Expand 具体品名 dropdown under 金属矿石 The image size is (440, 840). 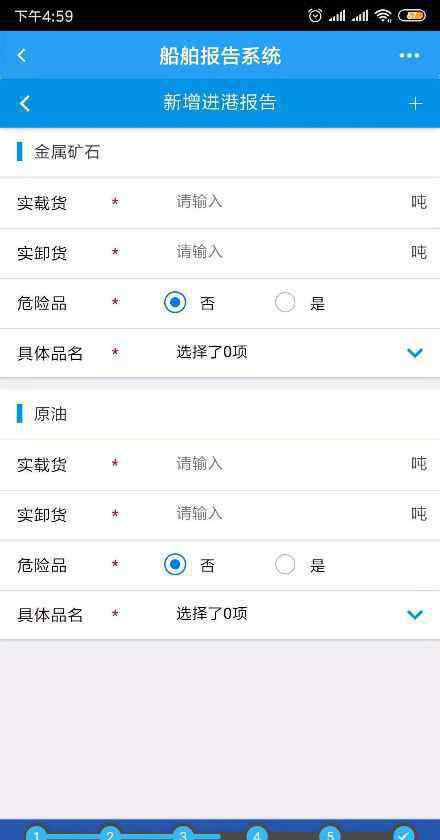[415, 353]
